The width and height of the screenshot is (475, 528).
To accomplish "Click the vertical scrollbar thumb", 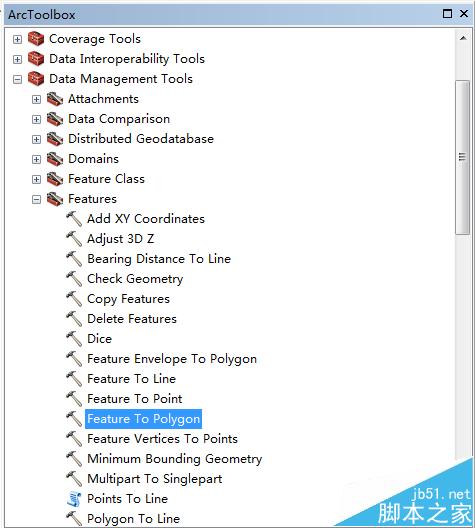I will pyautogui.click(x=463, y=157).
